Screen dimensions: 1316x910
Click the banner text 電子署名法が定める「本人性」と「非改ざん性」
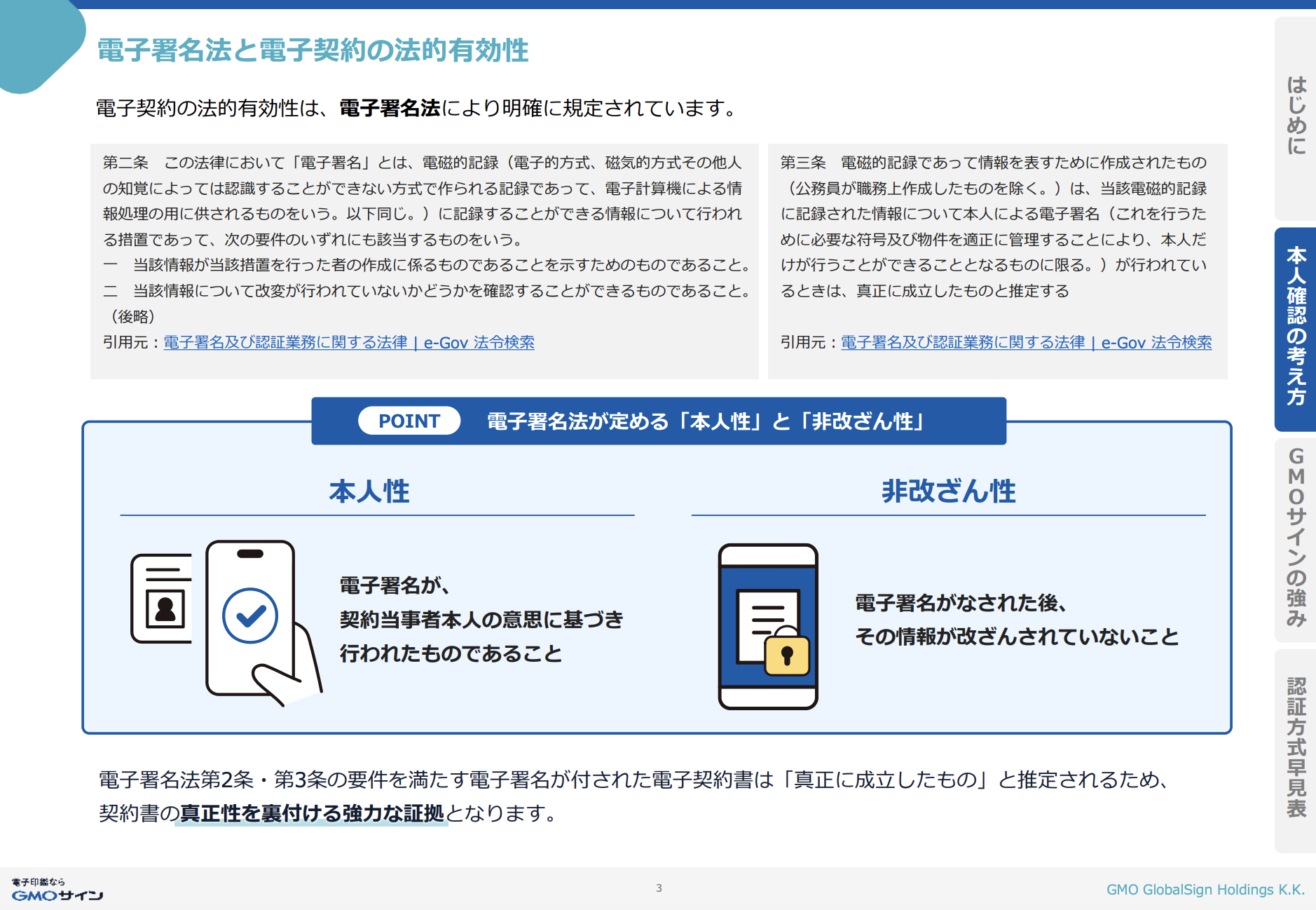pyautogui.click(x=706, y=421)
